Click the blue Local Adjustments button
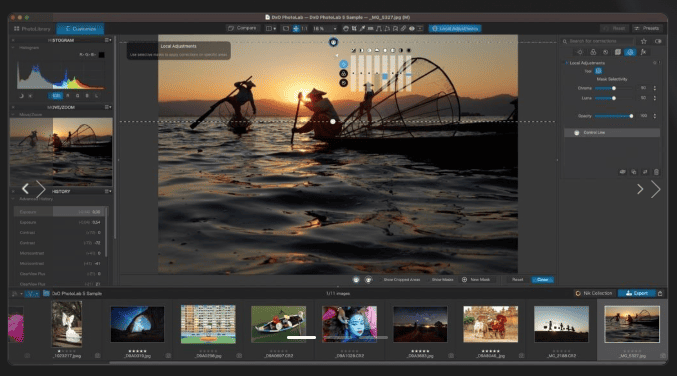 pos(455,28)
